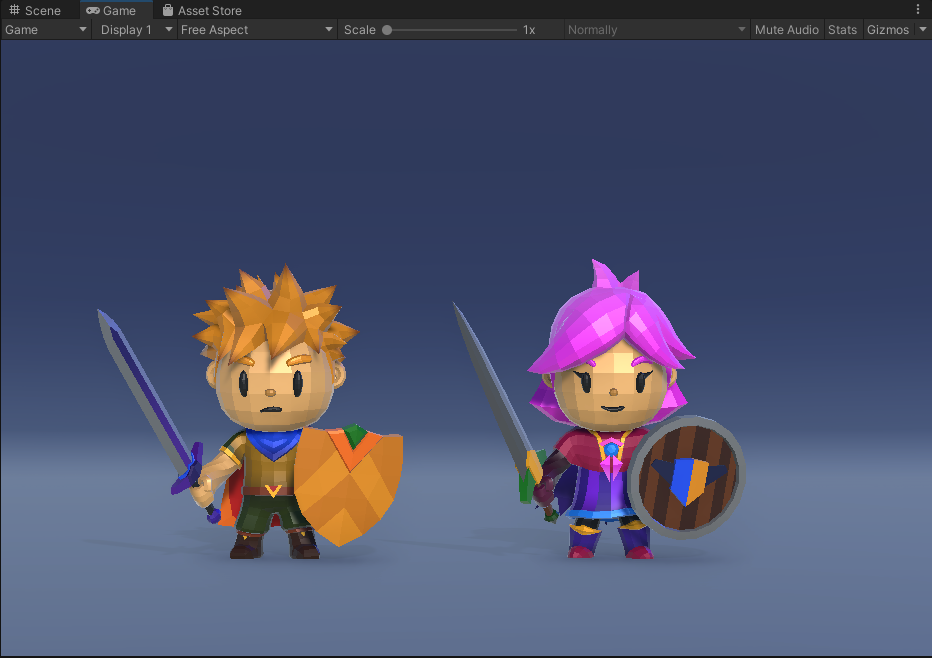Screen dimensions: 932x658
Task: Open the Display 1 dropdown
Action: tap(135, 30)
